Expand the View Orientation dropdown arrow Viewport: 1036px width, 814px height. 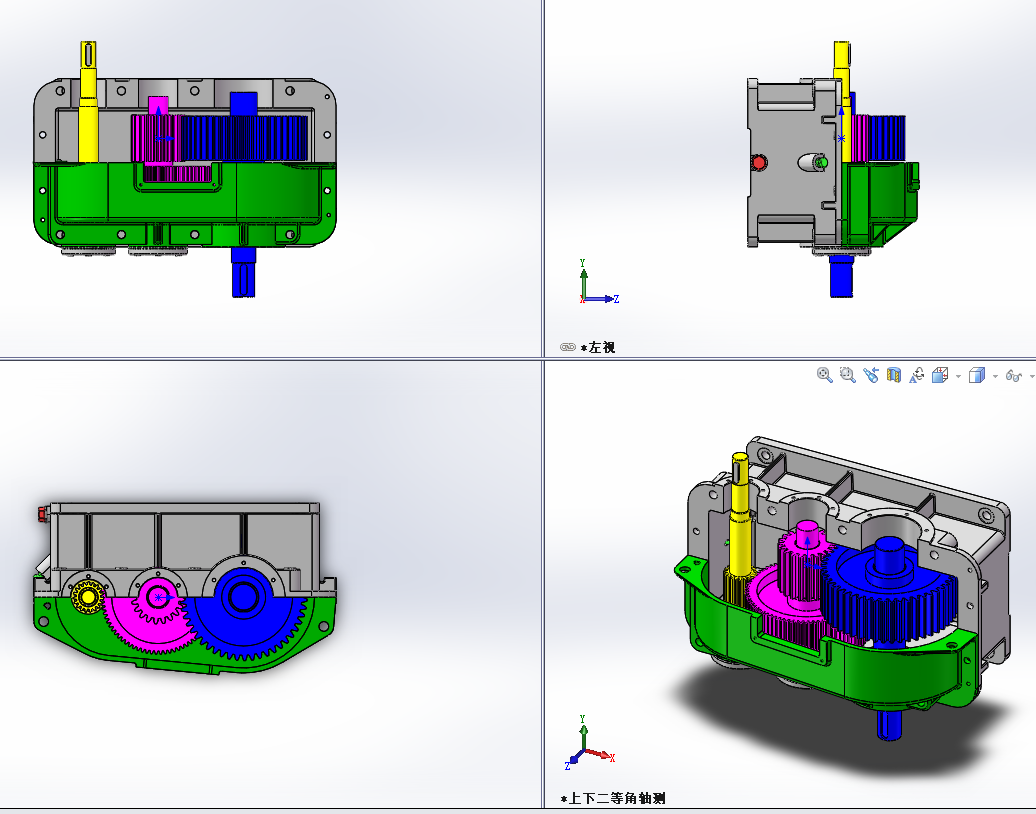[959, 377]
